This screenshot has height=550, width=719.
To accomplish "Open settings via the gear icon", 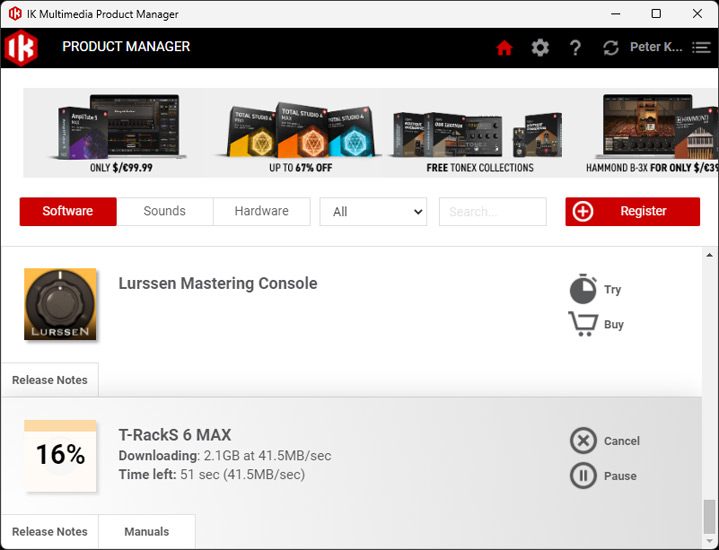I will (x=540, y=48).
